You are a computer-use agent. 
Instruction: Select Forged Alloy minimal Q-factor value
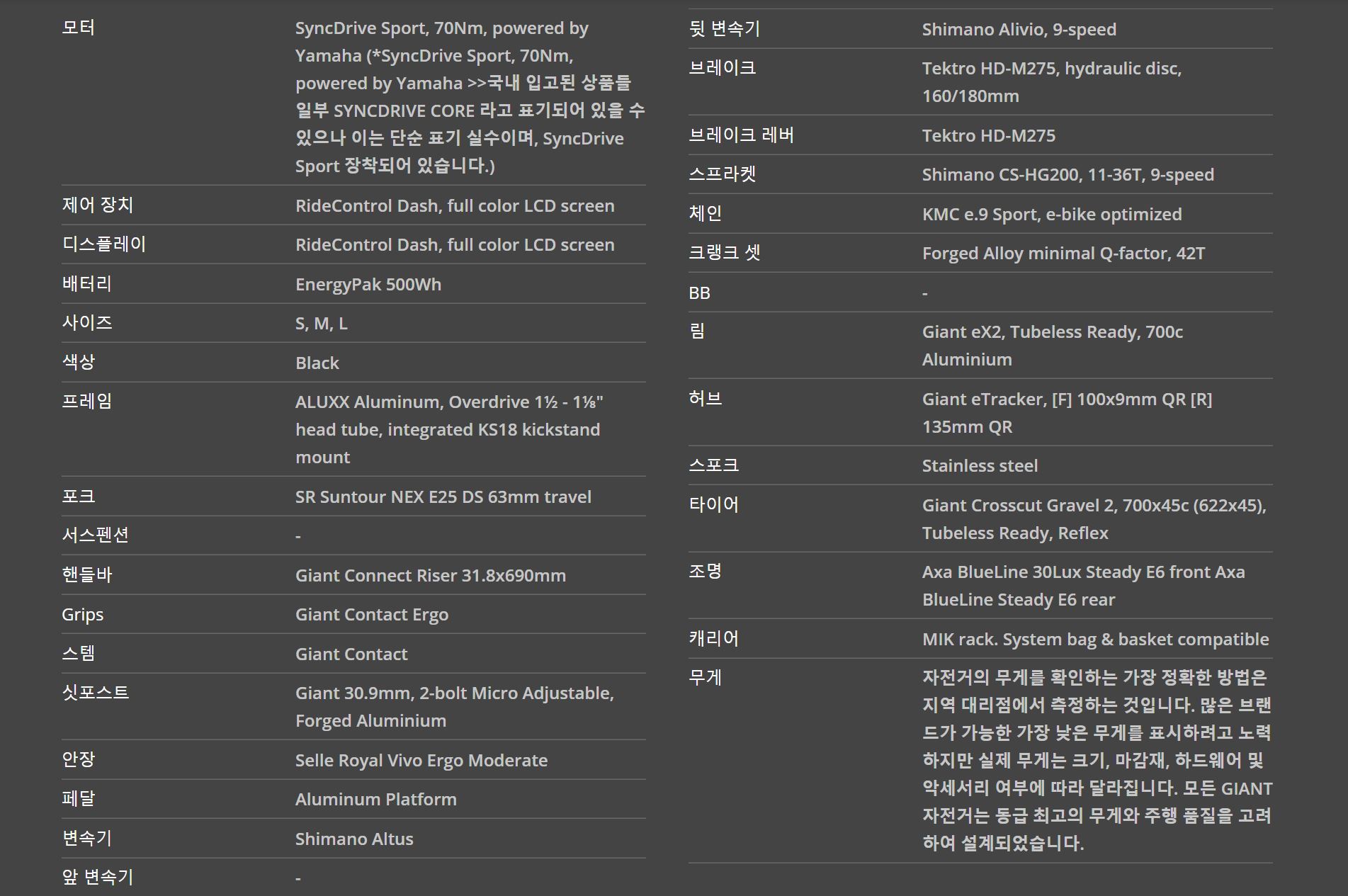coord(1063,253)
